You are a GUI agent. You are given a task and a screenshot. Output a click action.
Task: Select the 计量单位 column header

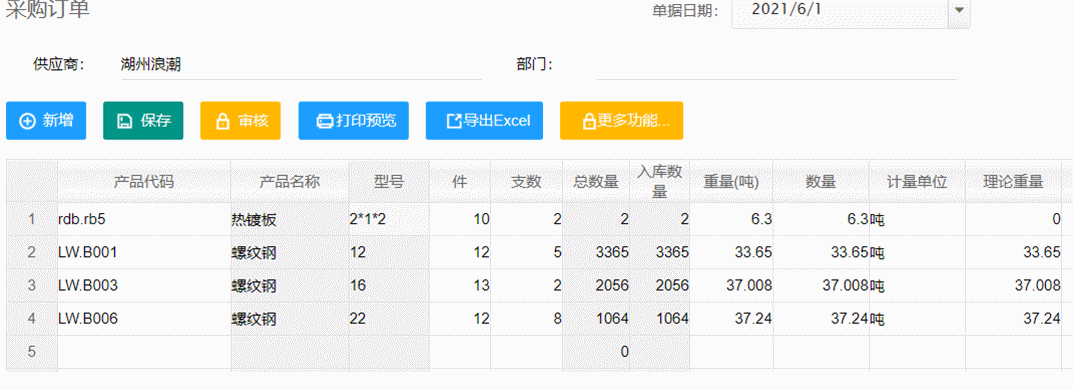pos(917,182)
